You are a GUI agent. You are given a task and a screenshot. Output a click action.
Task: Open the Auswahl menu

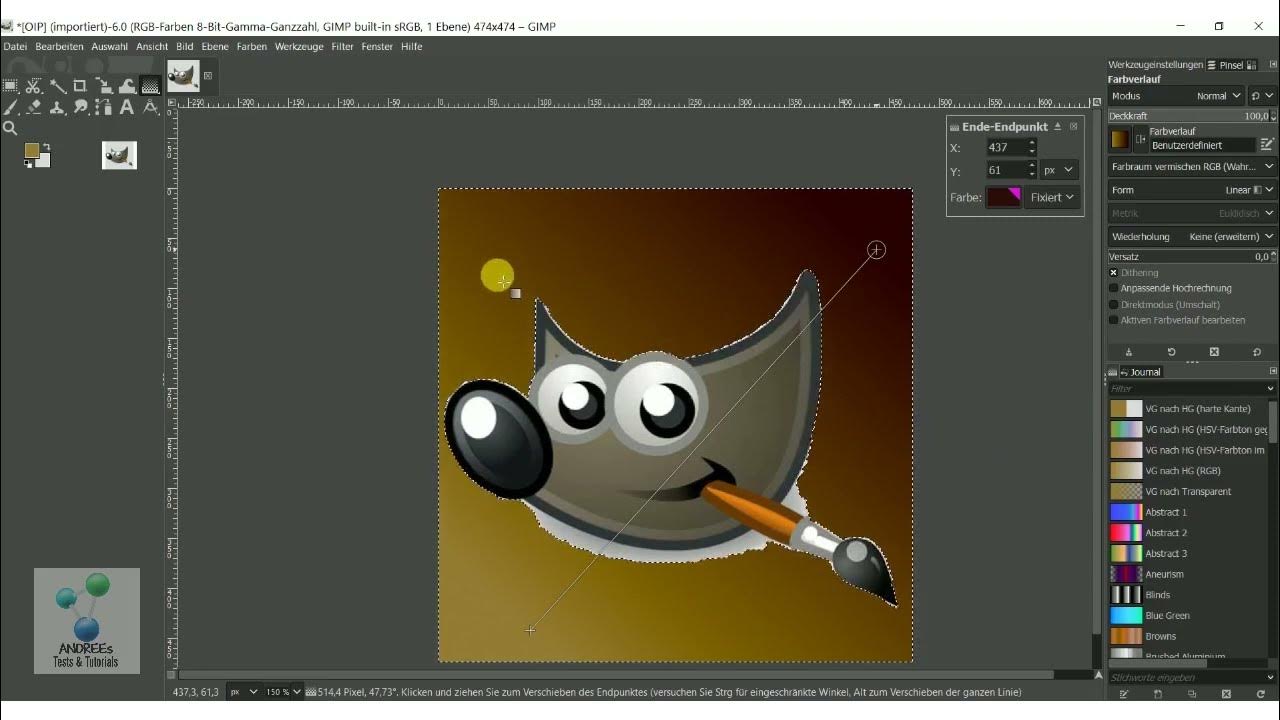pos(110,46)
